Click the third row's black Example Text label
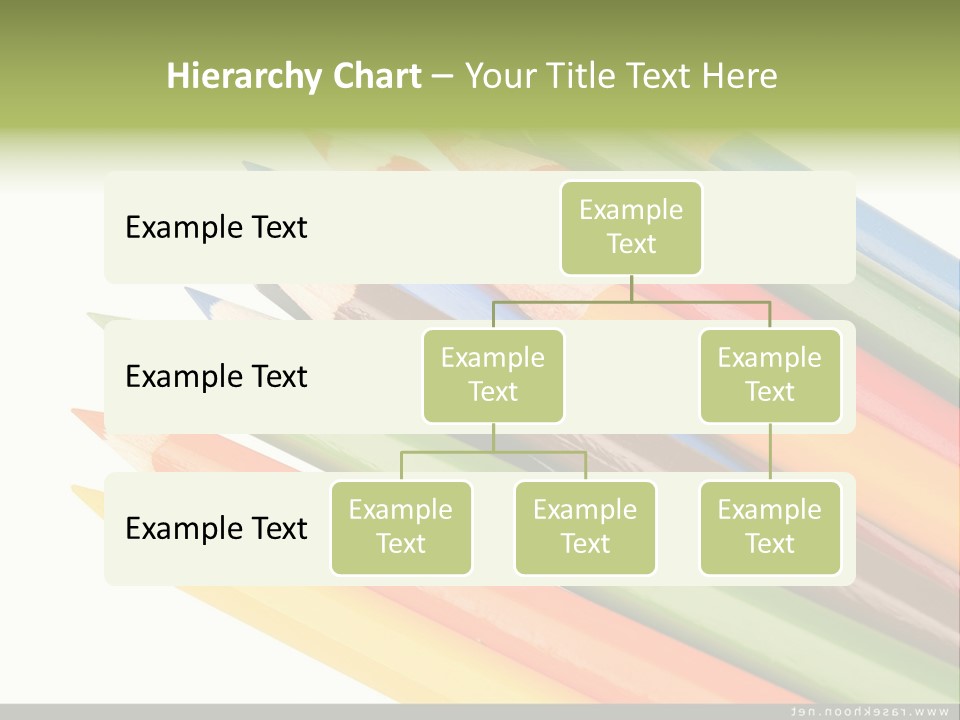The width and height of the screenshot is (960, 720). pyautogui.click(x=216, y=528)
